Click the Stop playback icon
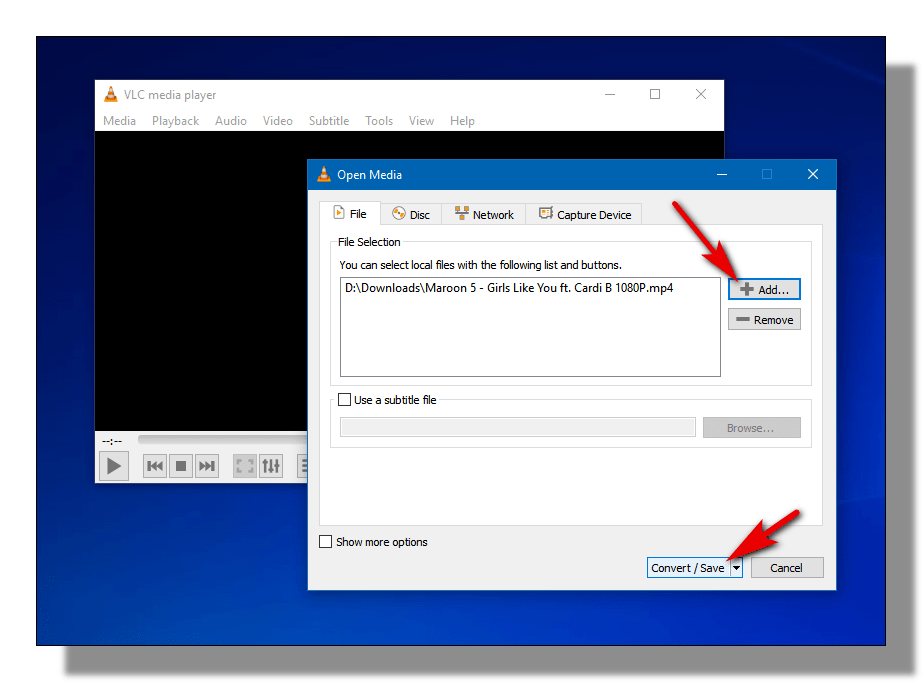Viewport: 923px width, 683px height. click(x=181, y=465)
